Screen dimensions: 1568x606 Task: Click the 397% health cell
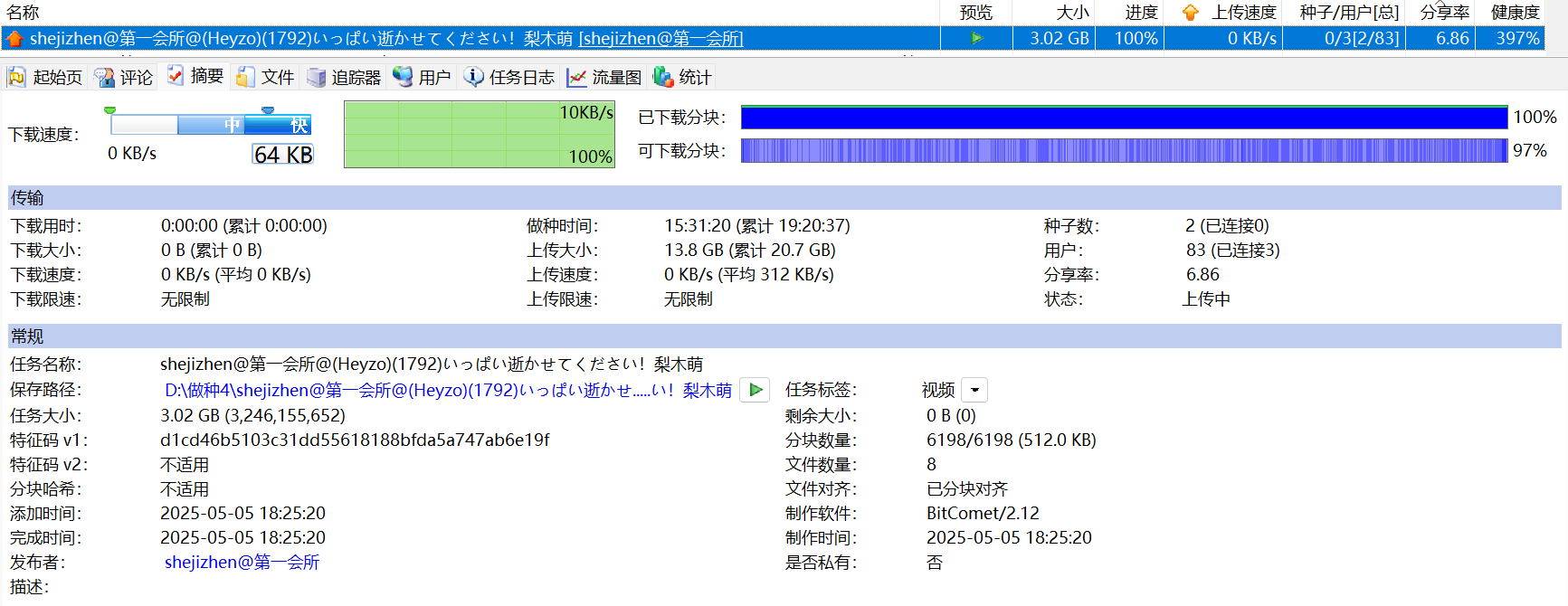[x=1510, y=38]
